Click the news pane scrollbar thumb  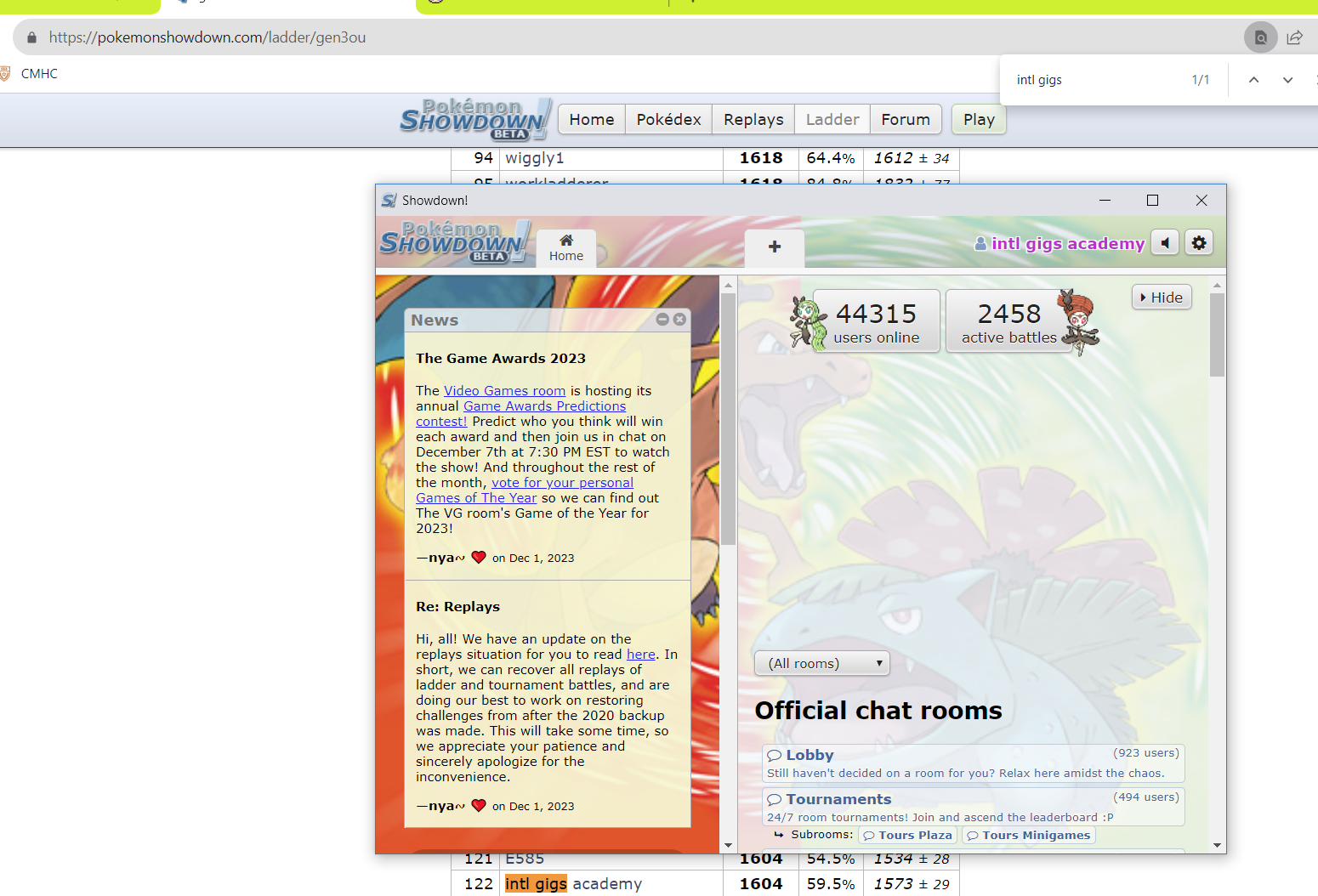[728, 419]
